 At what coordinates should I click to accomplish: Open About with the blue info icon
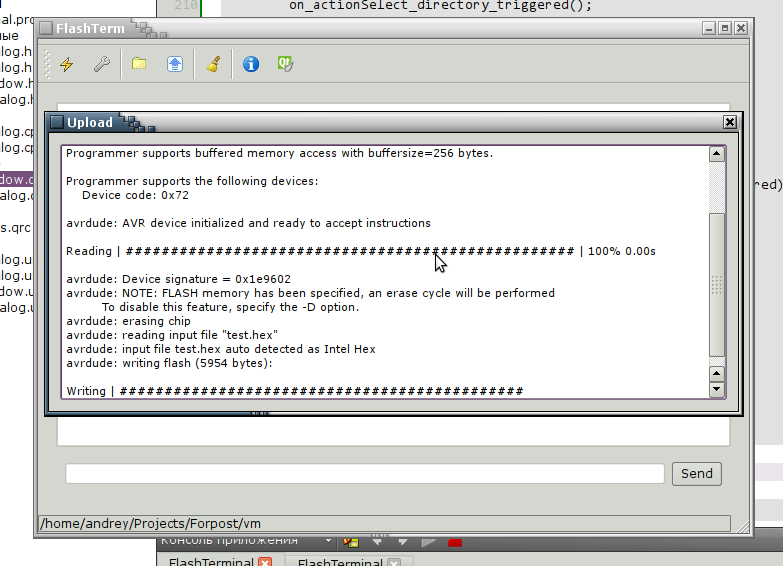coord(251,64)
